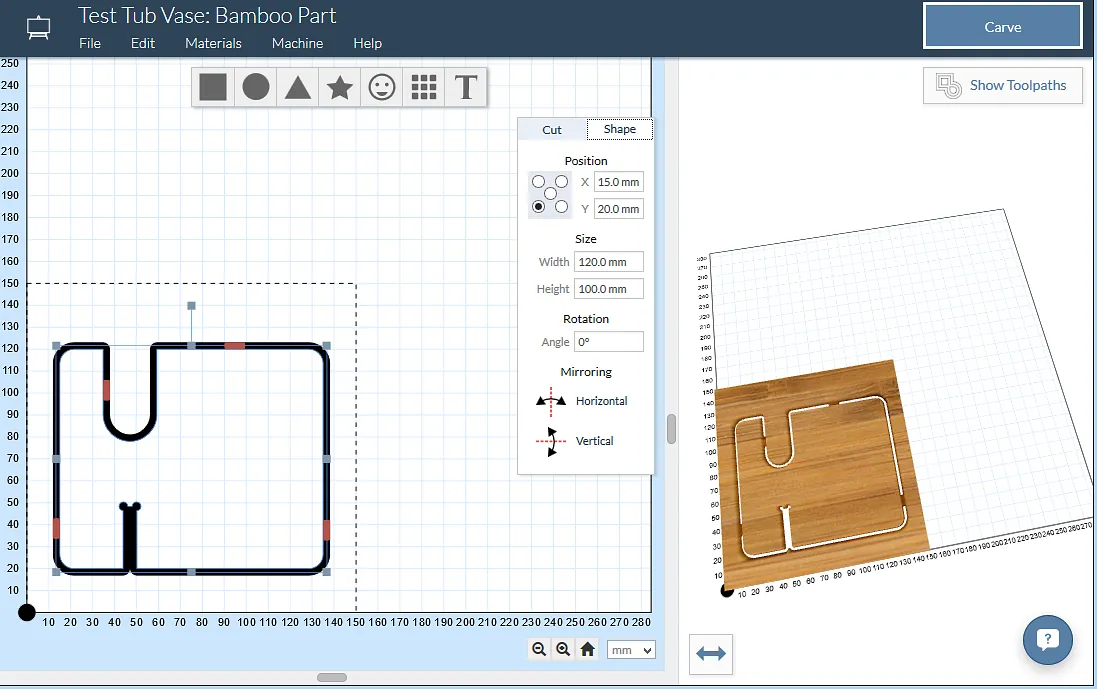This screenshot has height=689, width=1097.
Task: Select the square shape tool
Action: (213, 87)
